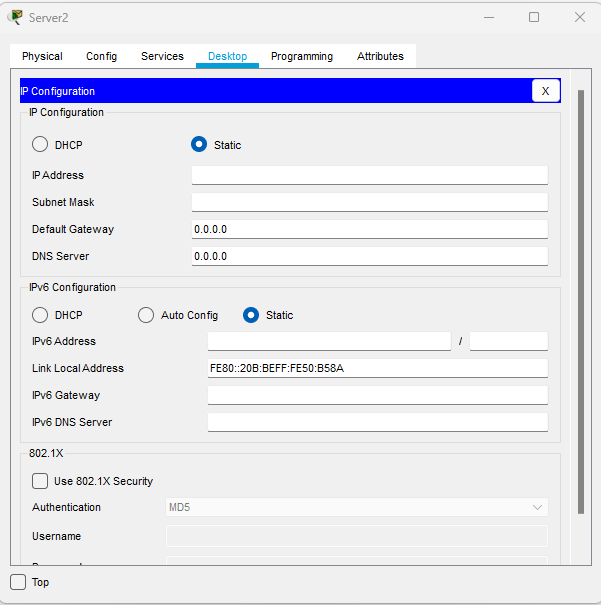Viewport: 601px width, 605px height.
Task: Switch to the Config tab
Action: tap(101, 56)
